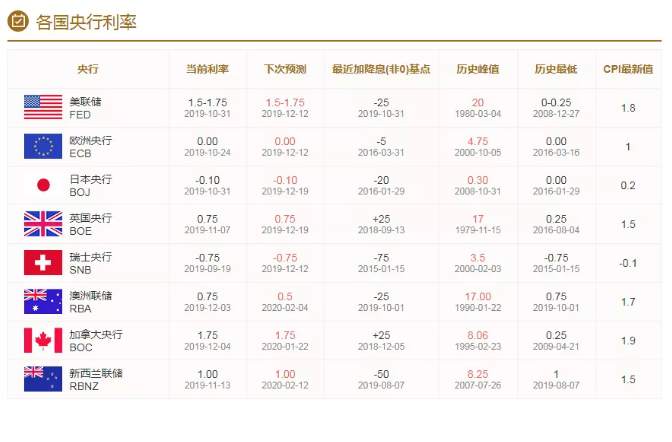Click BOE last change +25 dated 2018-09-13

click(x=381, y=224)
